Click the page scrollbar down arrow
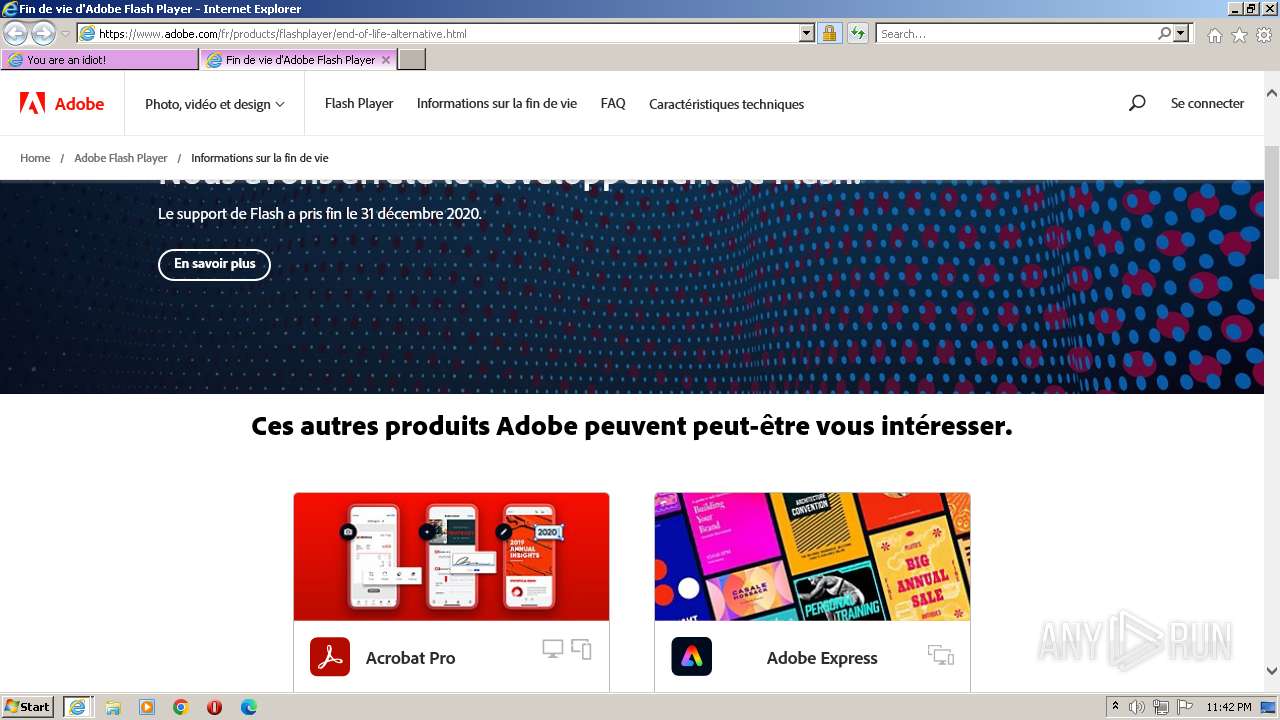Image resolution: width=1280 pixels, height=720 pixels. click(1272, 672)
